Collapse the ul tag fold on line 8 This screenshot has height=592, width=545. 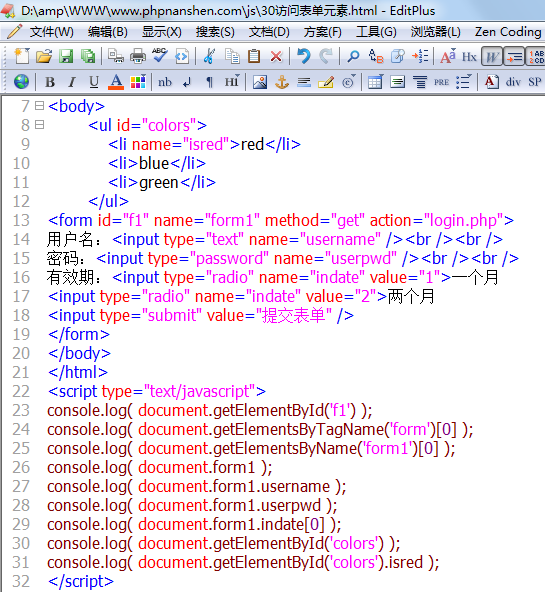[x=39, y=125]
